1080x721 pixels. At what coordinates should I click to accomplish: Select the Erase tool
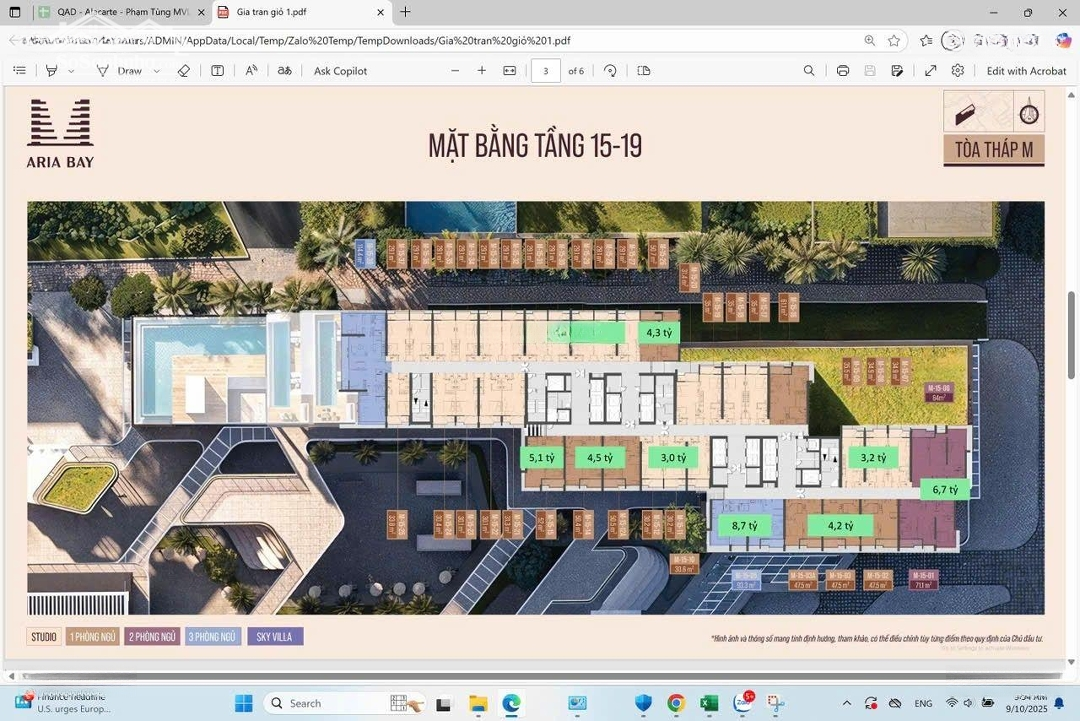[x=183, y=71]
